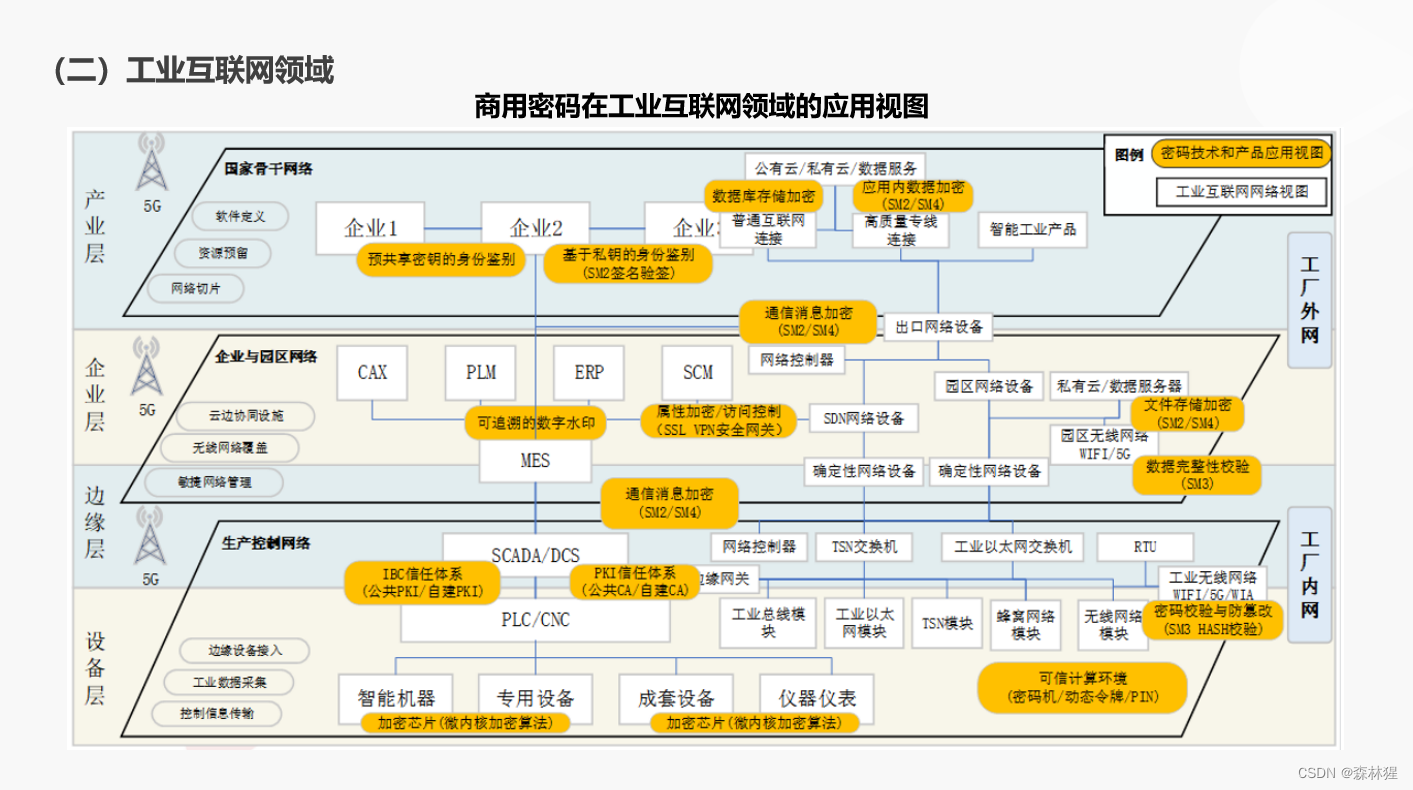The width and height of the screenshot is (1413, 790).
Task: Select the 公有云/私有云/数据服务 box
Action: coord(835,168)
